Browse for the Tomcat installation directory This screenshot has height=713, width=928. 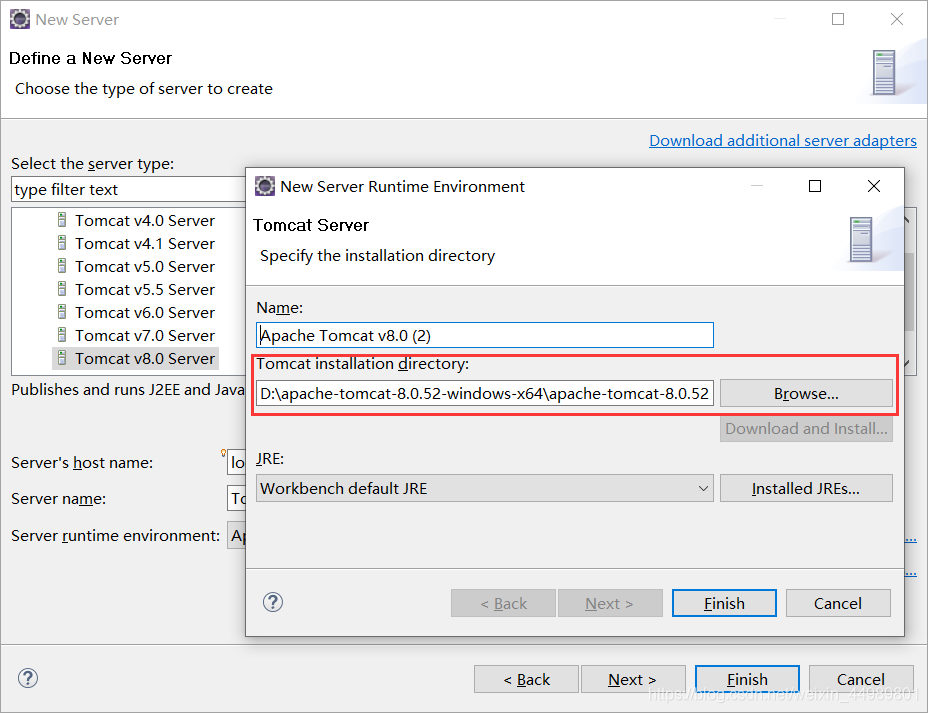click(806, 393)
